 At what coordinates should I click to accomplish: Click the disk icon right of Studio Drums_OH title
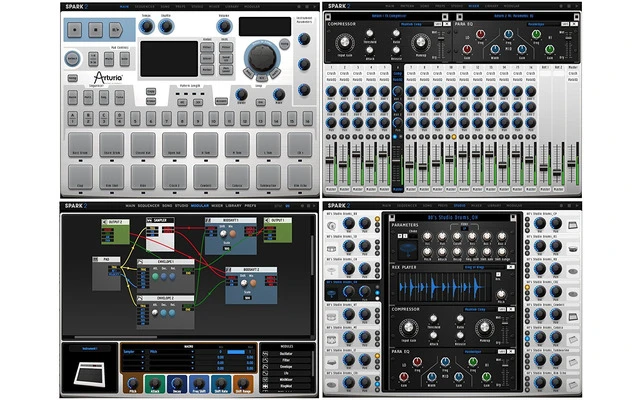(x=513, y=218)
